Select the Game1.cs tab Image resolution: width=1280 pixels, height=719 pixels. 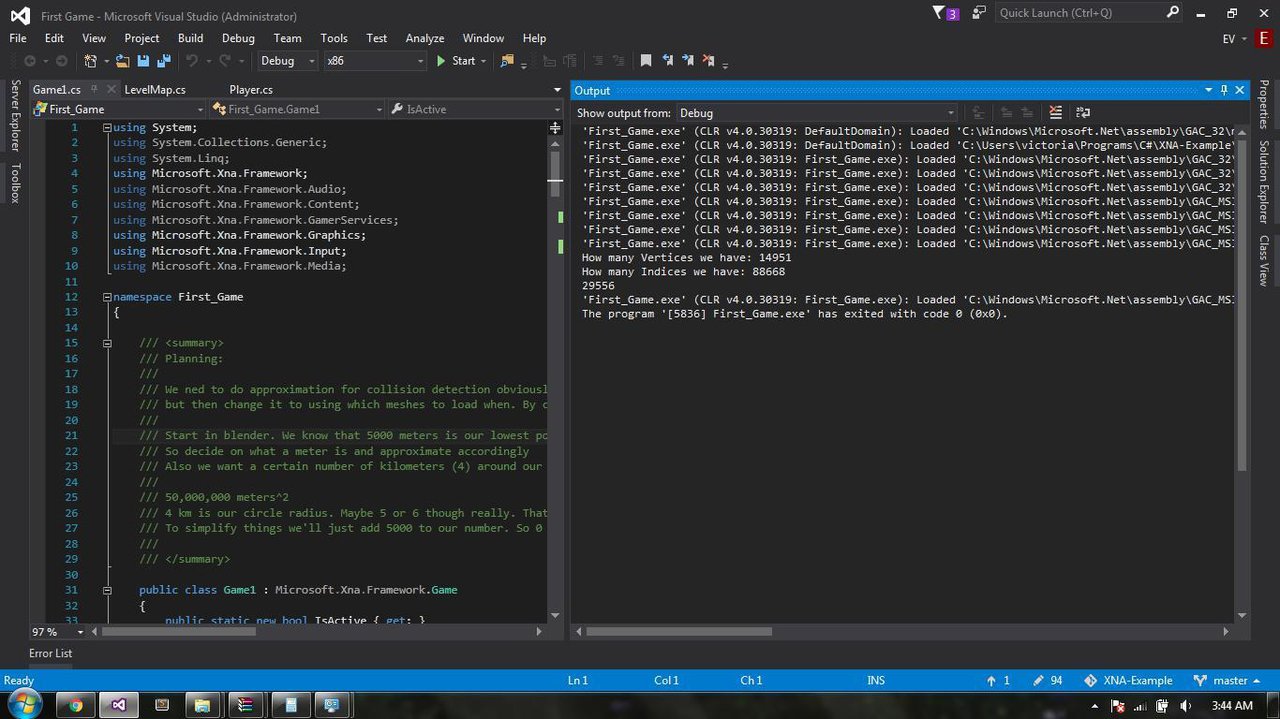click(57, 90)
